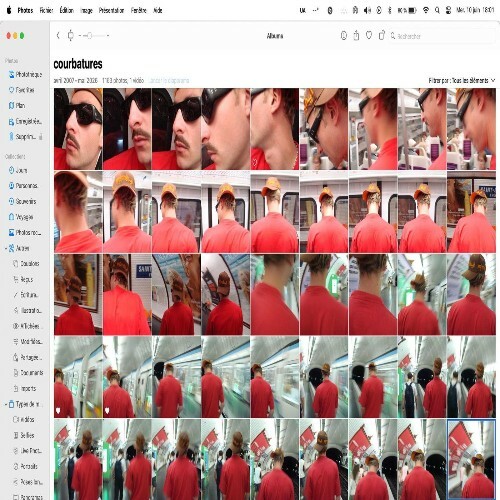Rotate the photo with toolbar icon
This screenshot has width=500, height=500.
click(x=382, y=35)
